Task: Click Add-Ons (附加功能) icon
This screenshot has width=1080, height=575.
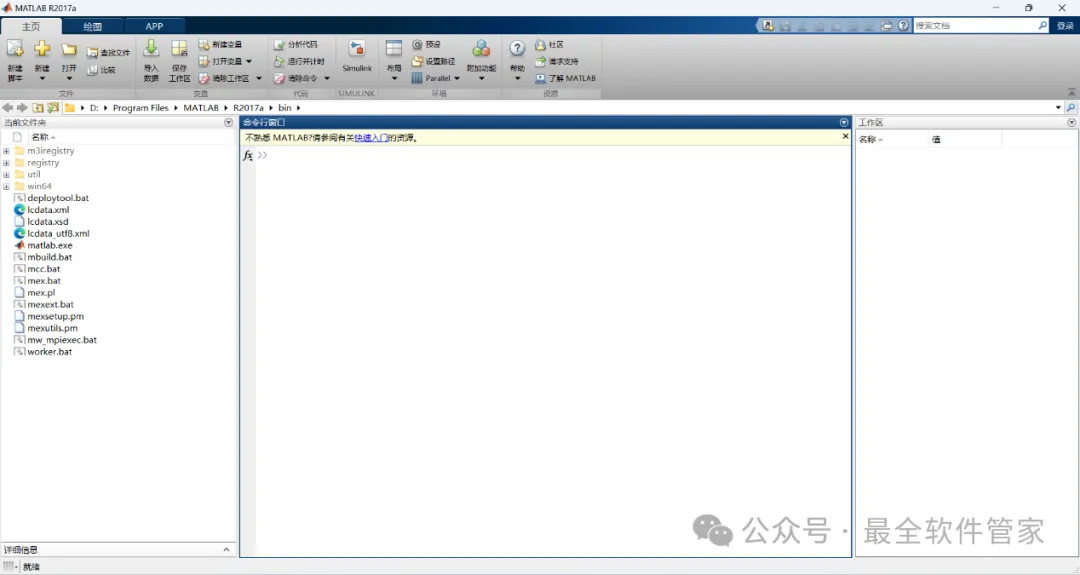Action: coord(481,48)
